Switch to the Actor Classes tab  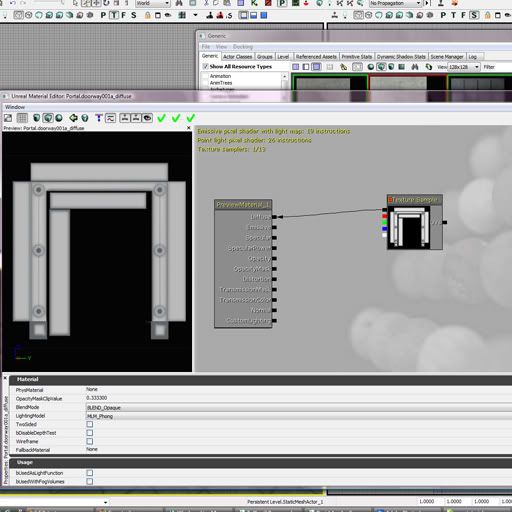pyautogui.click(x=237, y=57)
